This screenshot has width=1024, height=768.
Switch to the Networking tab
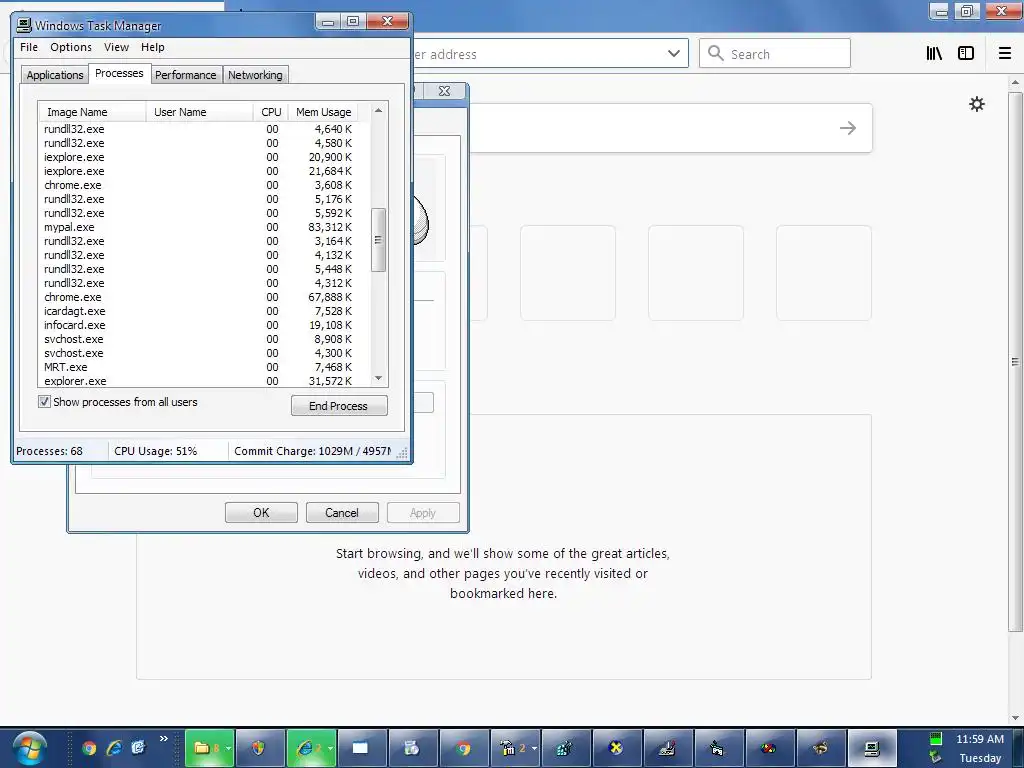(255, 75)
